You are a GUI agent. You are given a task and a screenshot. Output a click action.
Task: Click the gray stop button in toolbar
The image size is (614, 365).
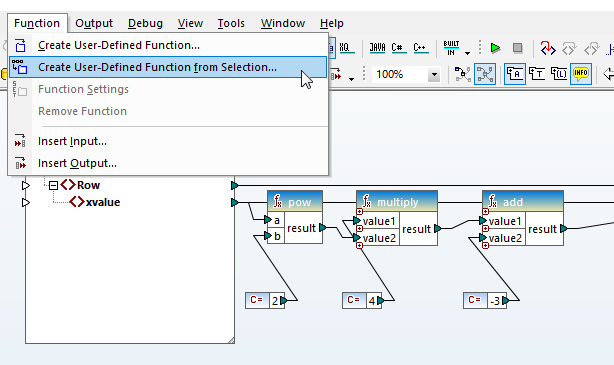(x=517, y=48)
